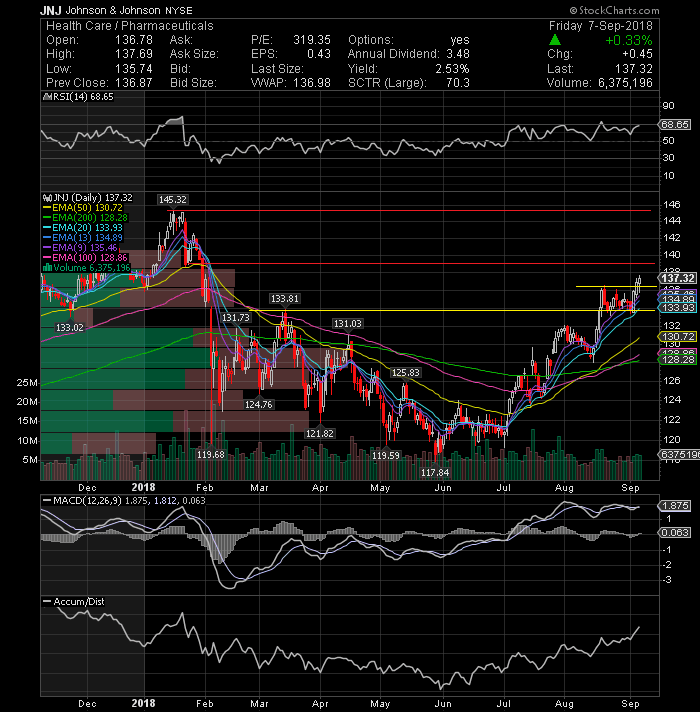Click the 119.68 February low annotation
This screenshot has height=712, width=700.
211,455
